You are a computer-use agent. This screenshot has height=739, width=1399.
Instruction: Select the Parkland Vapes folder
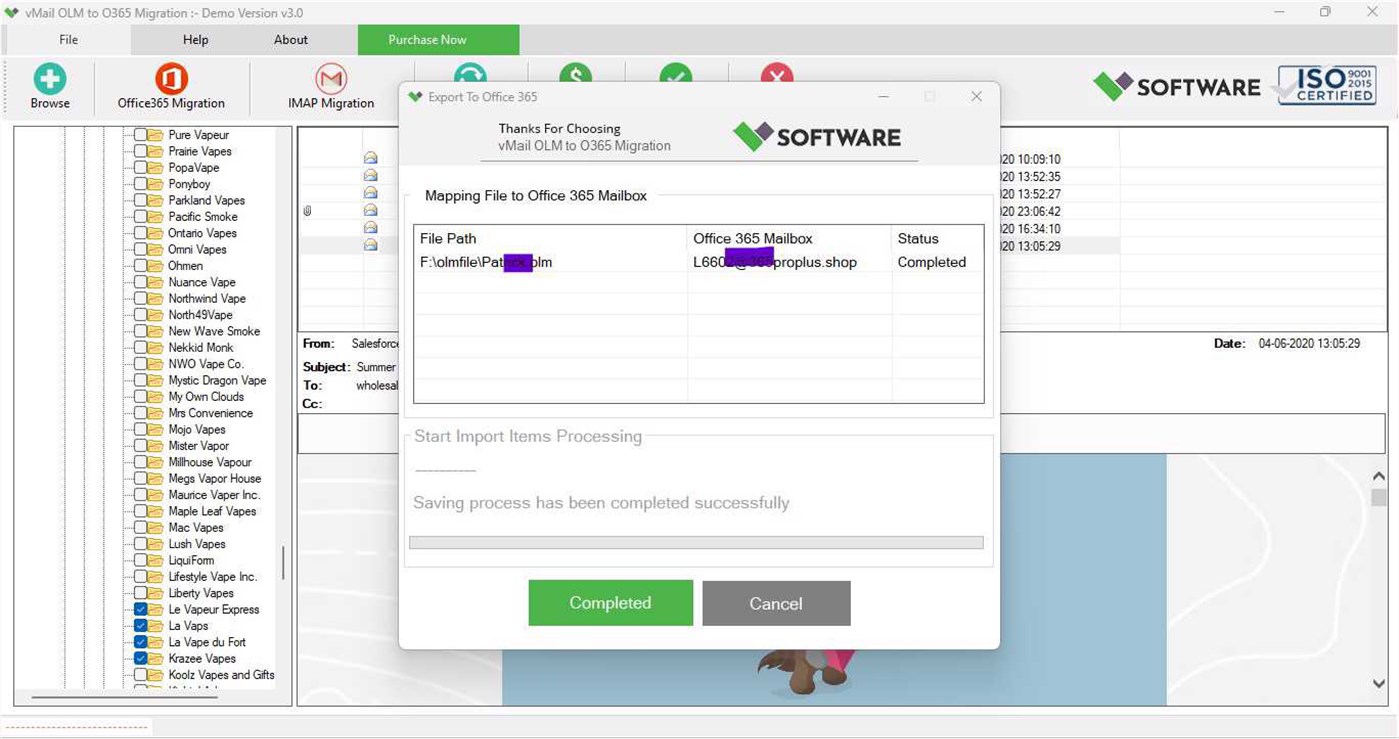[206, 201]
